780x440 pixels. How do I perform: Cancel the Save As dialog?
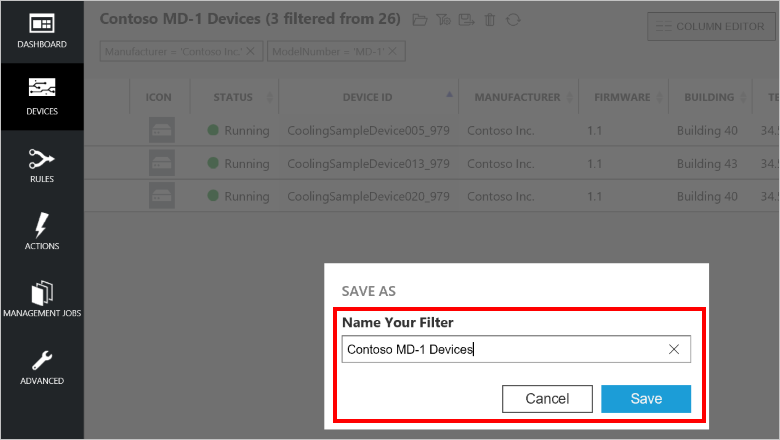click(547, 399)
